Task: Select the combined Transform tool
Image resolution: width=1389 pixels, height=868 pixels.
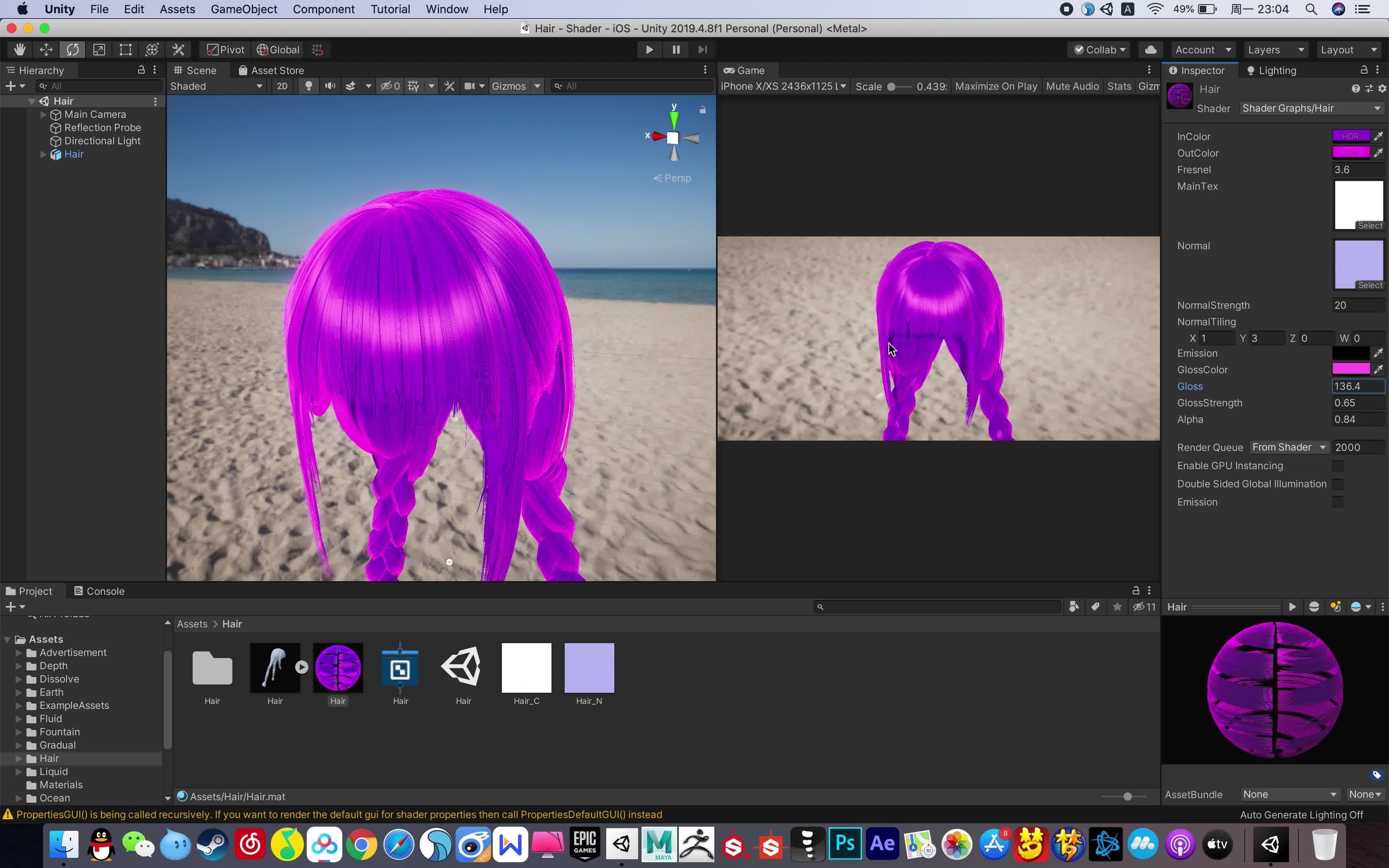Action: (152, 50)
